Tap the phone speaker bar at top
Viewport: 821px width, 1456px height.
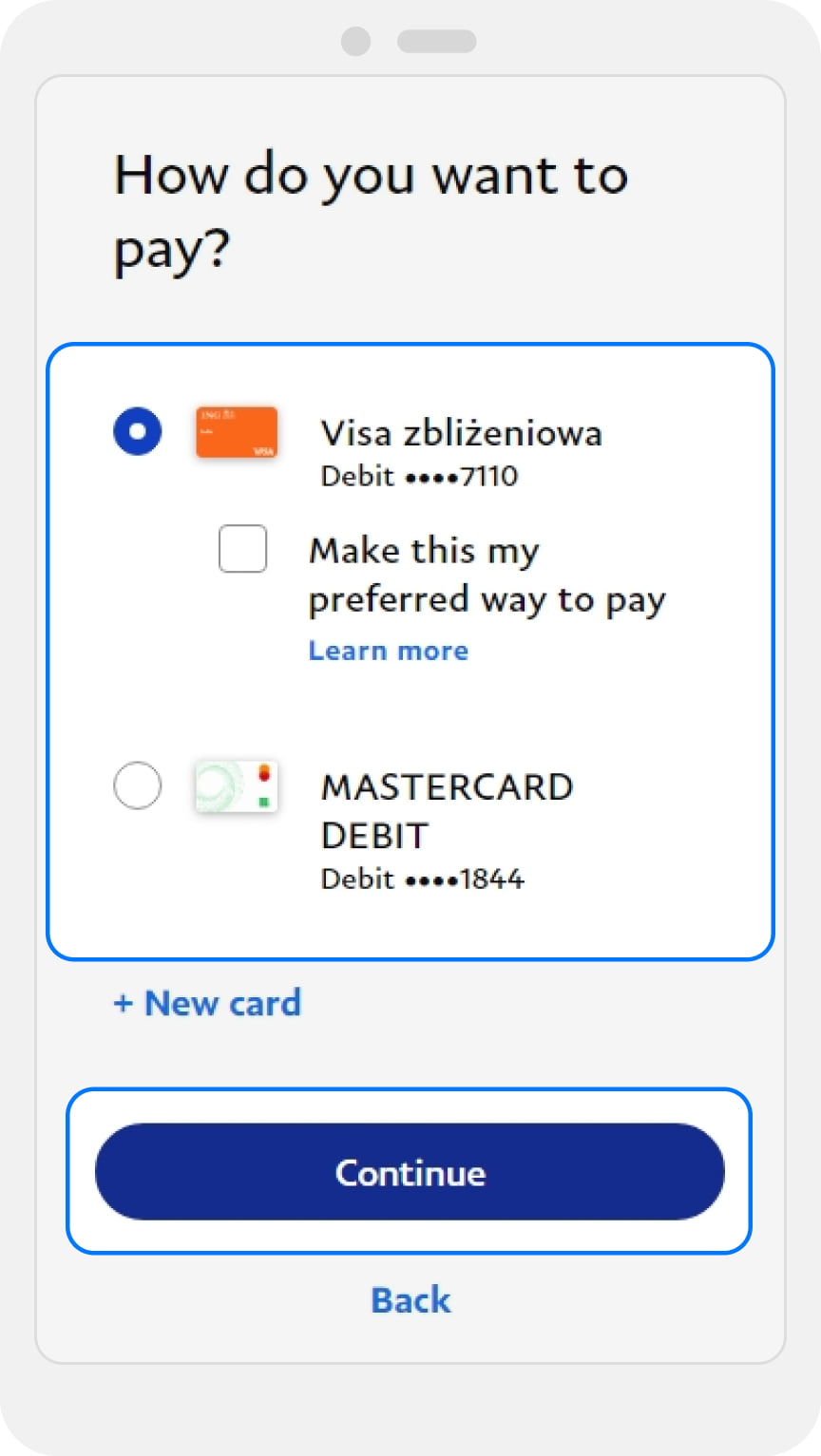(x=436, y=41)
